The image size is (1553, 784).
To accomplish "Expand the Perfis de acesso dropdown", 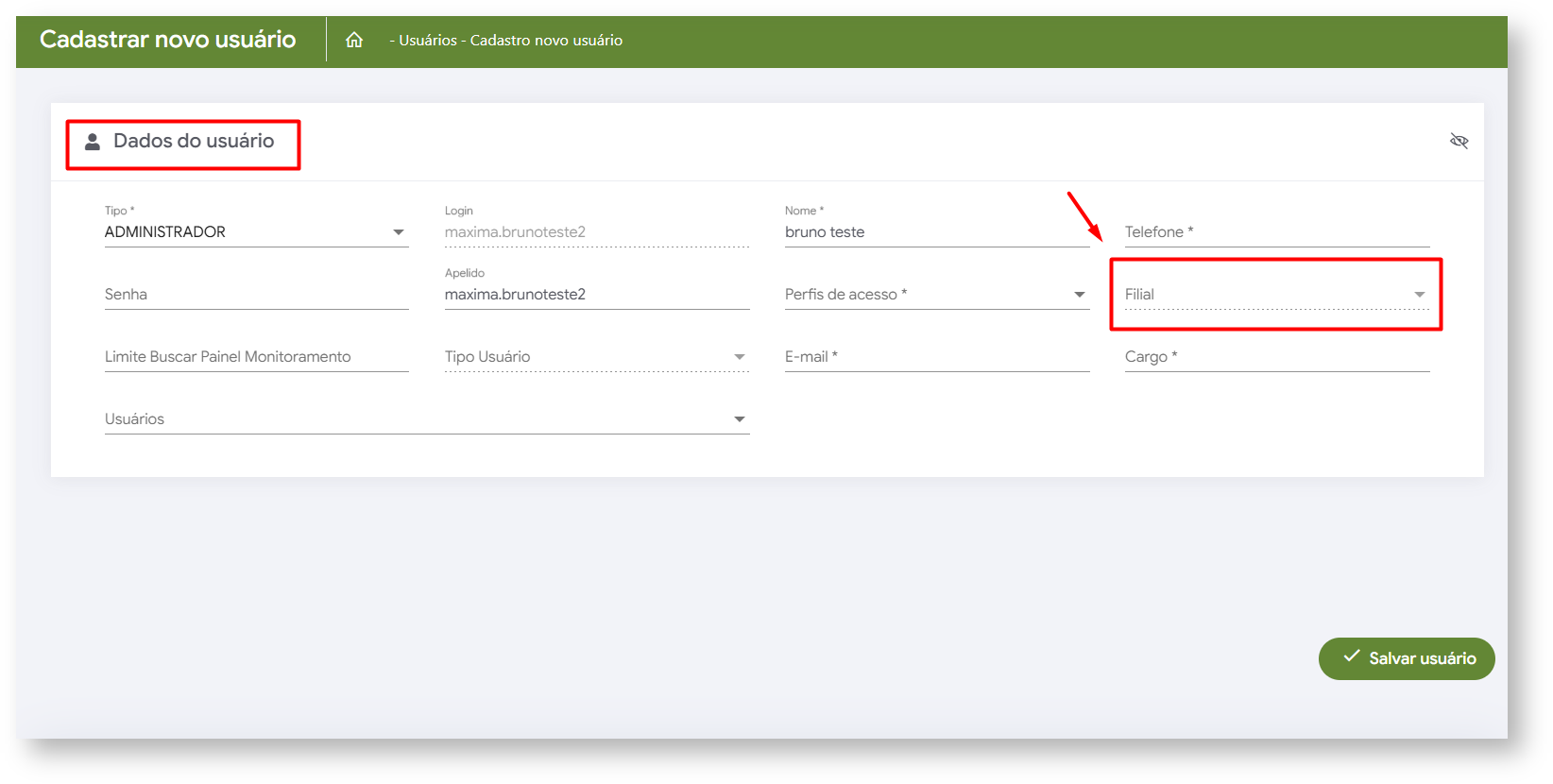I will coord(1079,295).
